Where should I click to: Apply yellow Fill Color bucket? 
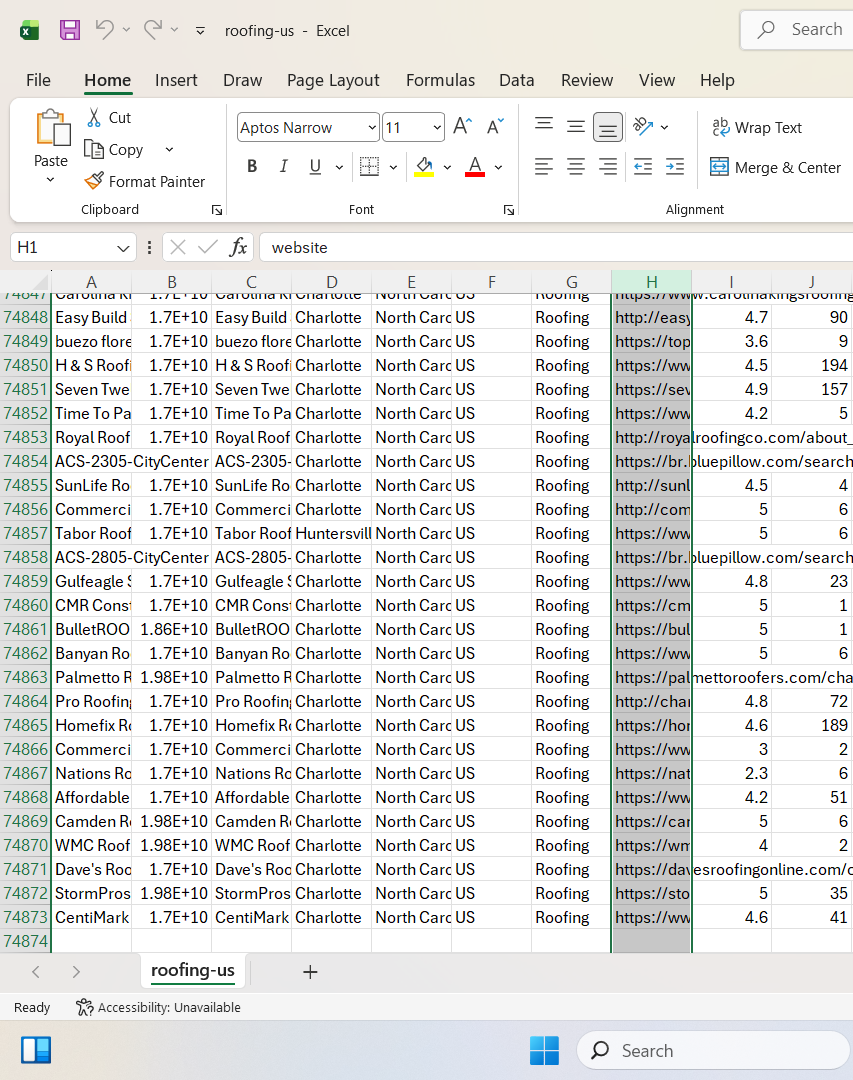point(424,166)
